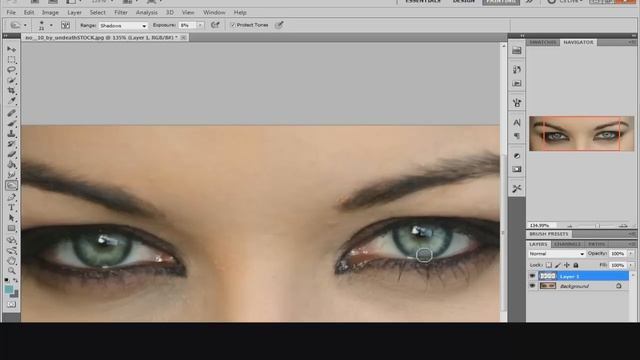Click the Navigator zoom percentage field
Viewport: 640px width, 360px height.
click(542, 226)
